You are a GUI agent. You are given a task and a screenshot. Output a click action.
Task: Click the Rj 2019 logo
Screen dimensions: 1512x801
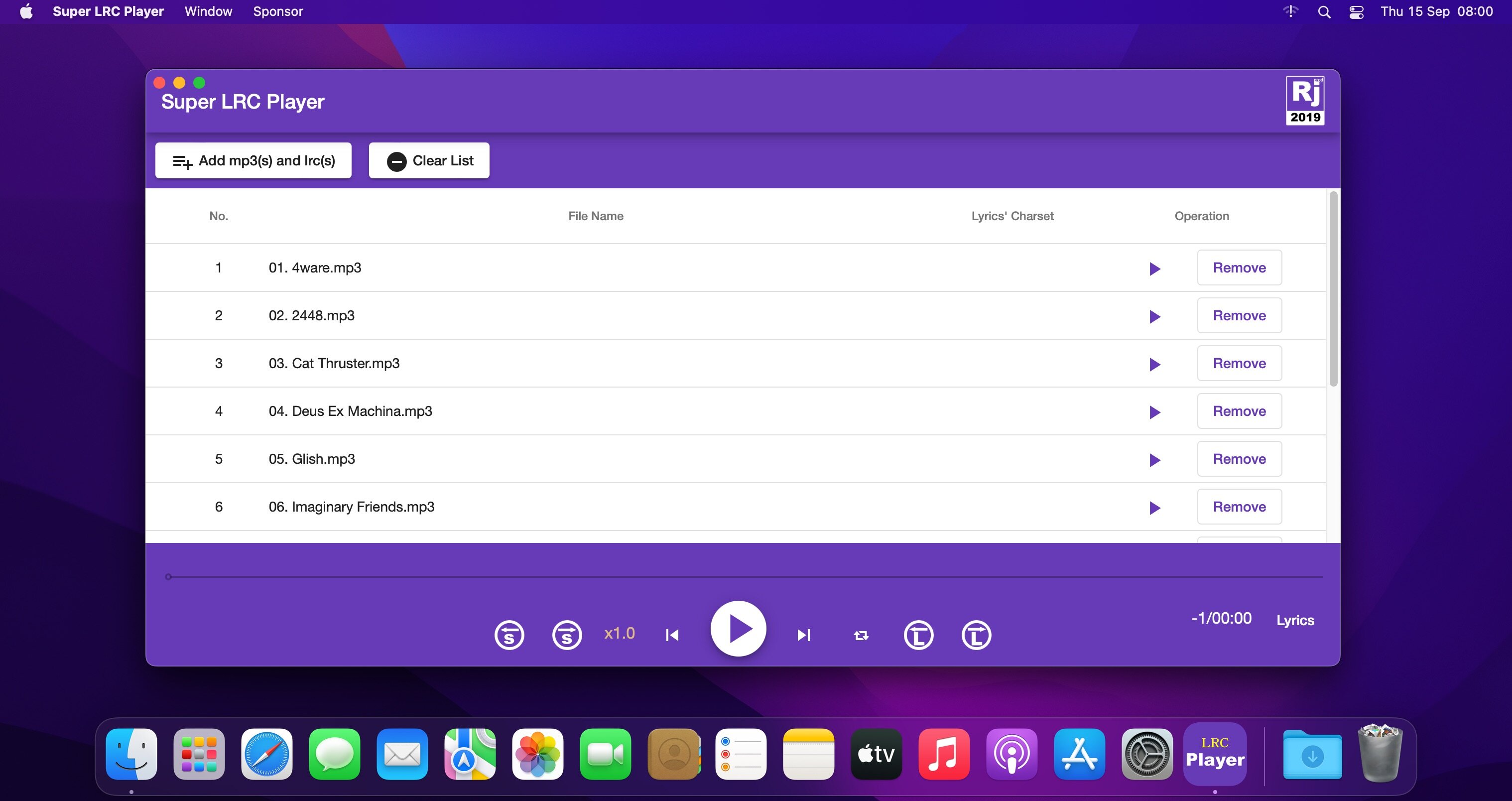tap(1305, 101)
